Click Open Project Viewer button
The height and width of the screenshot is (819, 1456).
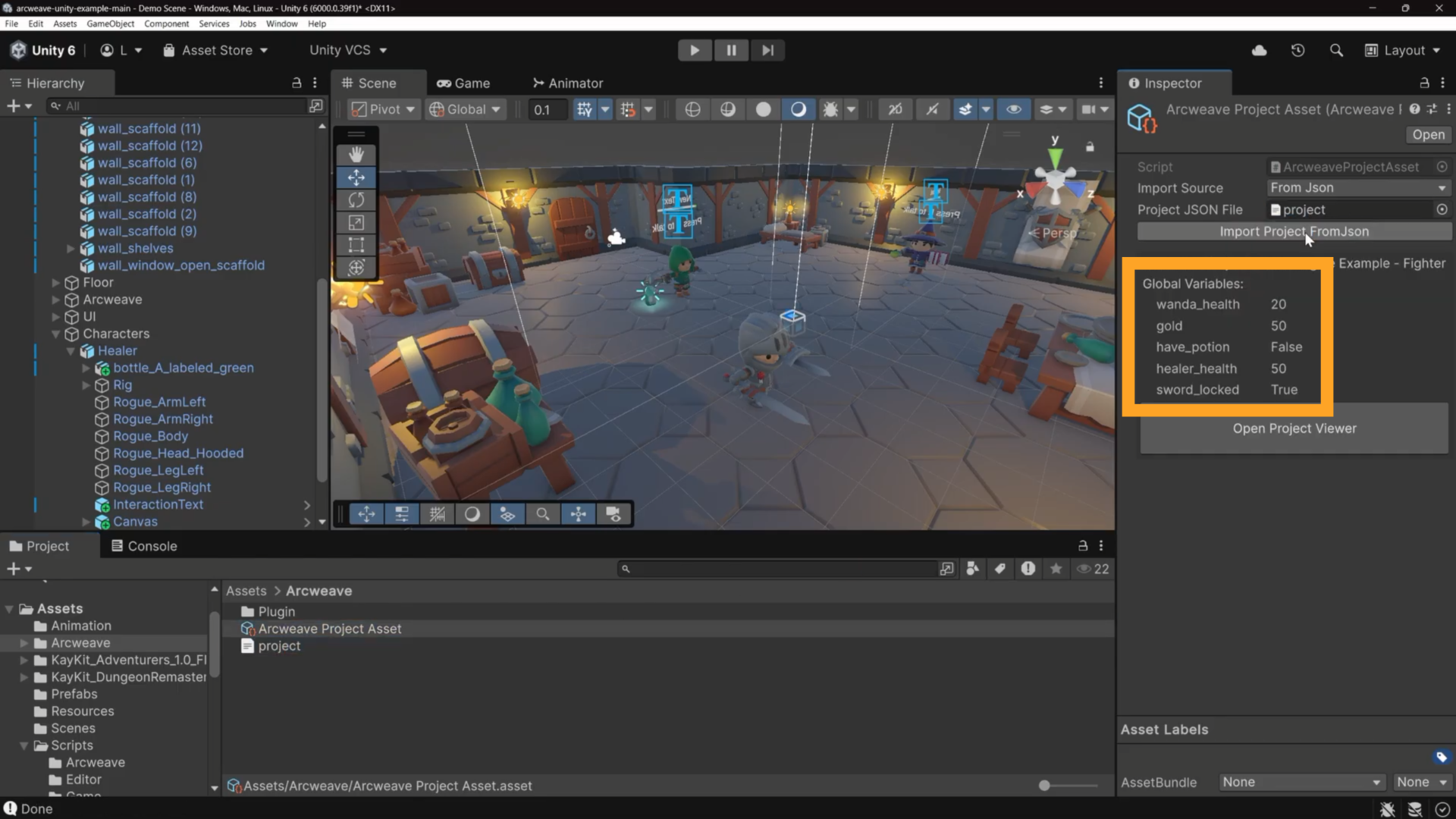click(1294, 428)
